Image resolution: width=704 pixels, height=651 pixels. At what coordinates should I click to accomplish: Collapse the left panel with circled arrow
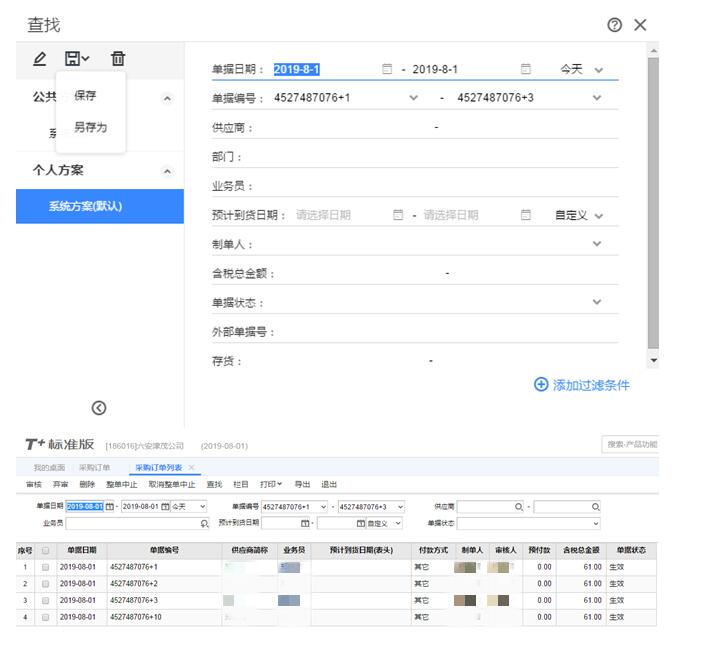(99, 408)
